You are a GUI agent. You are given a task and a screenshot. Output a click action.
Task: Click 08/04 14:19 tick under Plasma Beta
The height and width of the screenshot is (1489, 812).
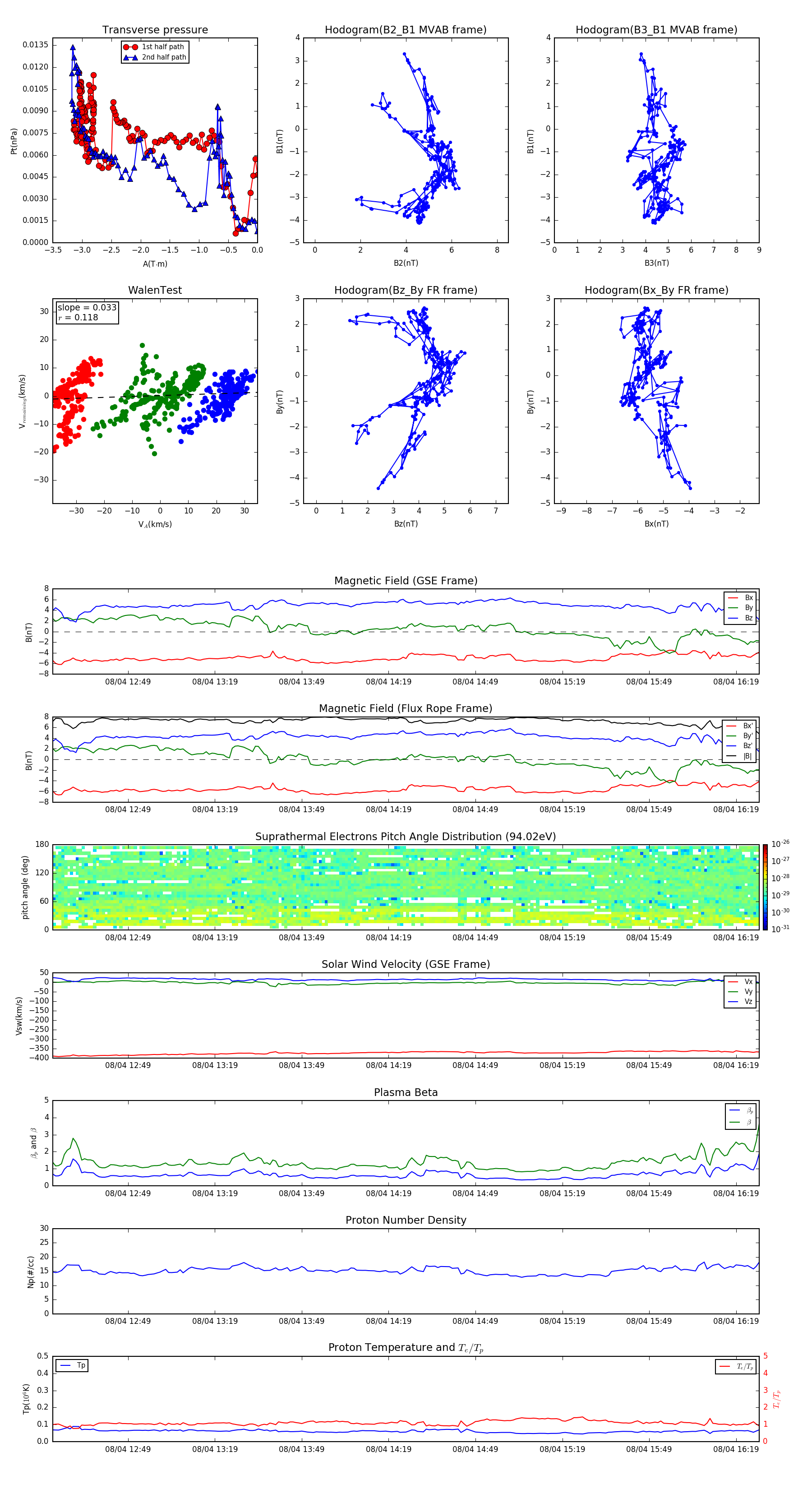[x=388, y=1193]
